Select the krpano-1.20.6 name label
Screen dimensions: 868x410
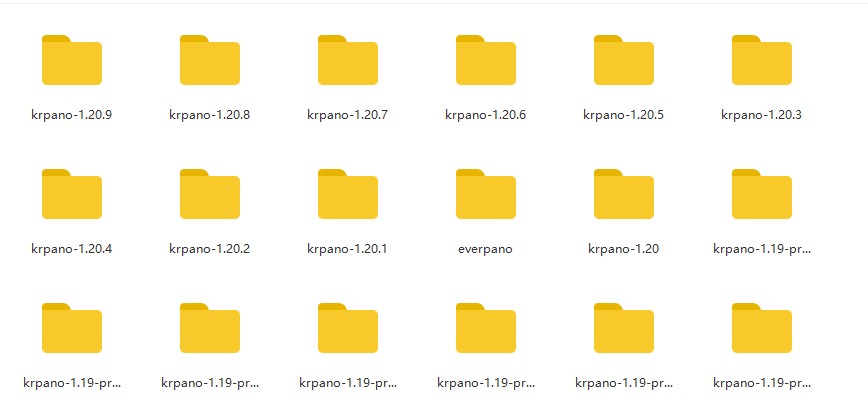click(485, 115)
